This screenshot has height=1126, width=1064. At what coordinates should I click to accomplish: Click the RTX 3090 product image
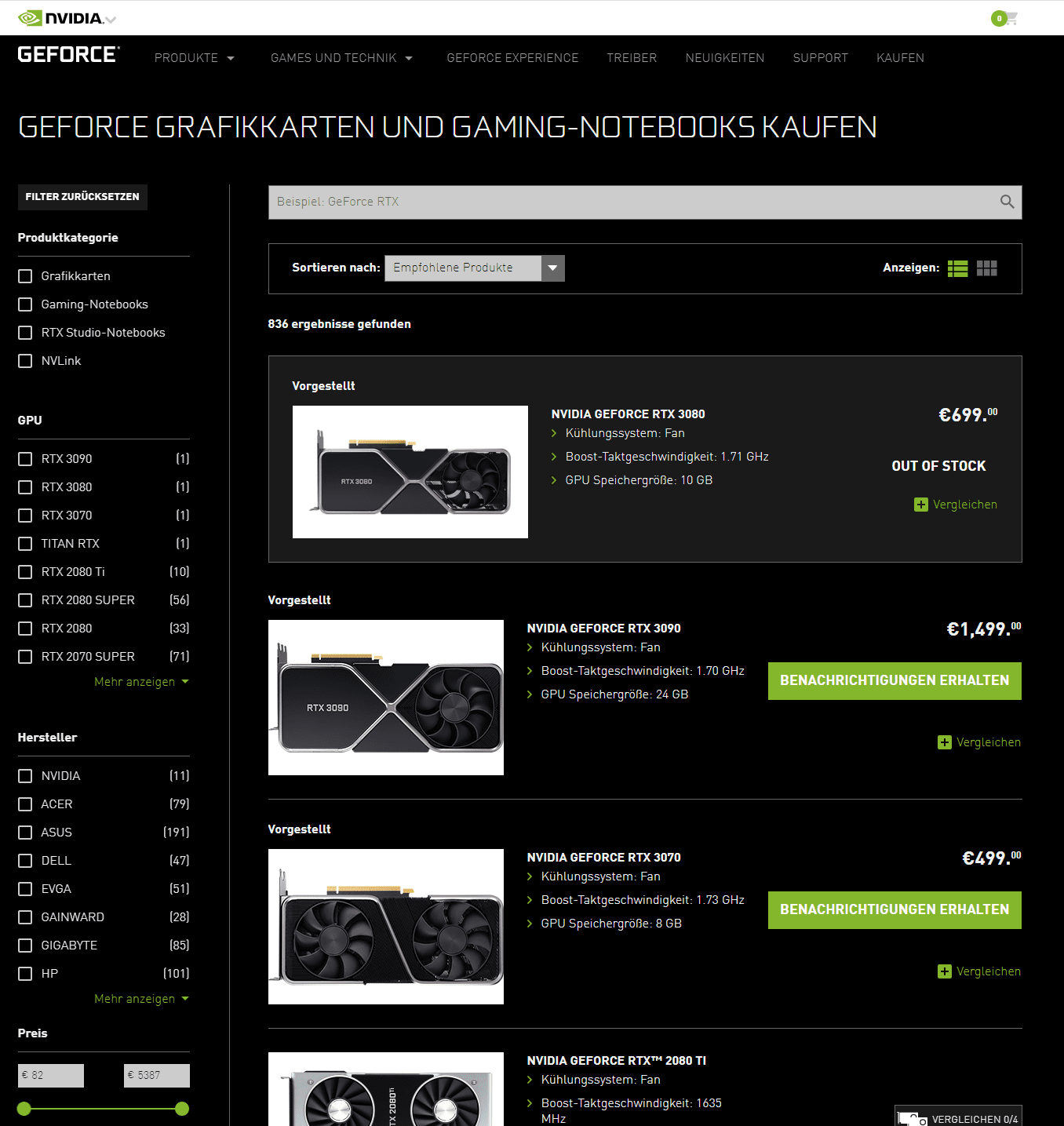tap(386, 698)
